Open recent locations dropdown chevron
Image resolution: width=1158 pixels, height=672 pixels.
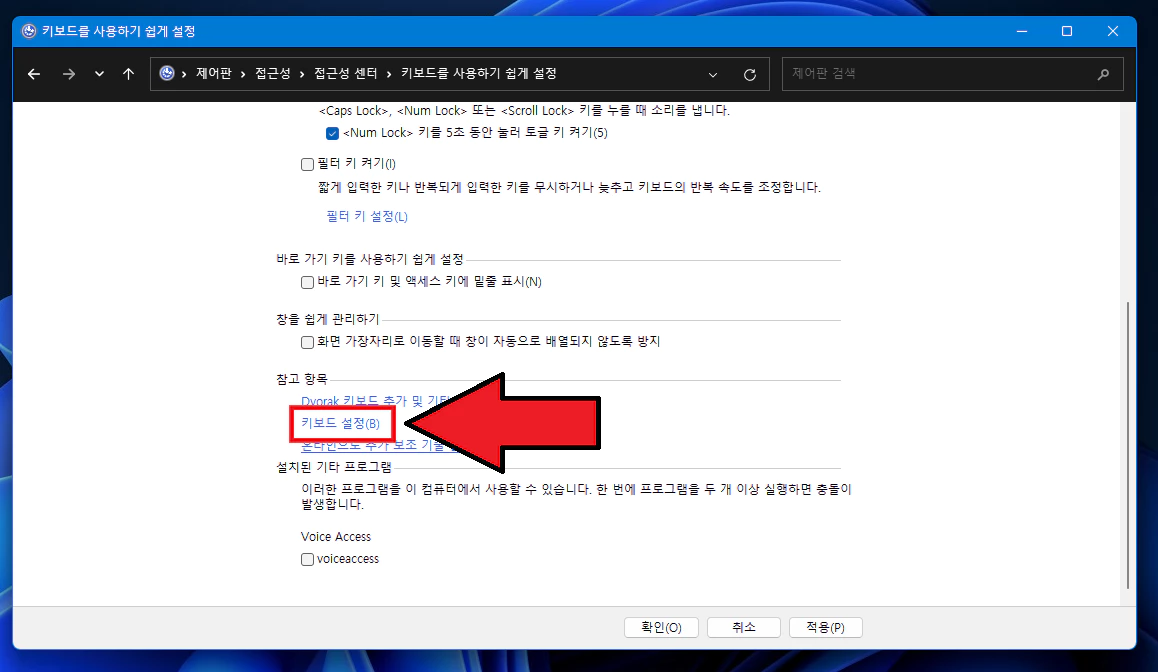tap(99, 74)
